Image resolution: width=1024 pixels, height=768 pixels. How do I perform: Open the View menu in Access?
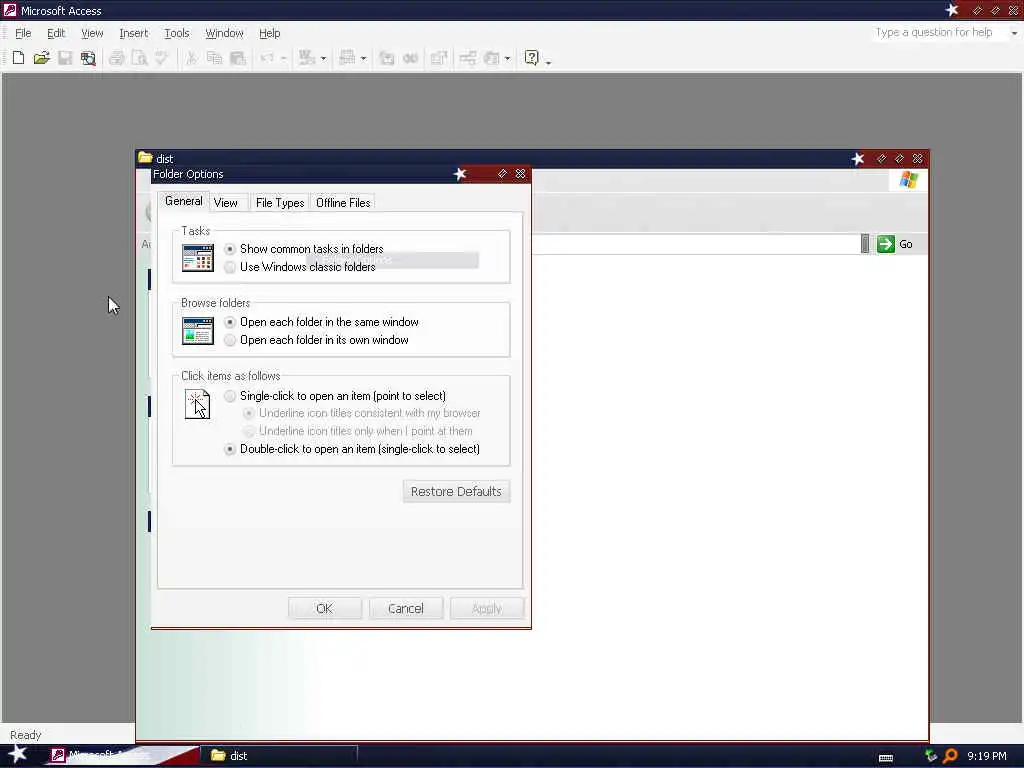coord(92,33)
